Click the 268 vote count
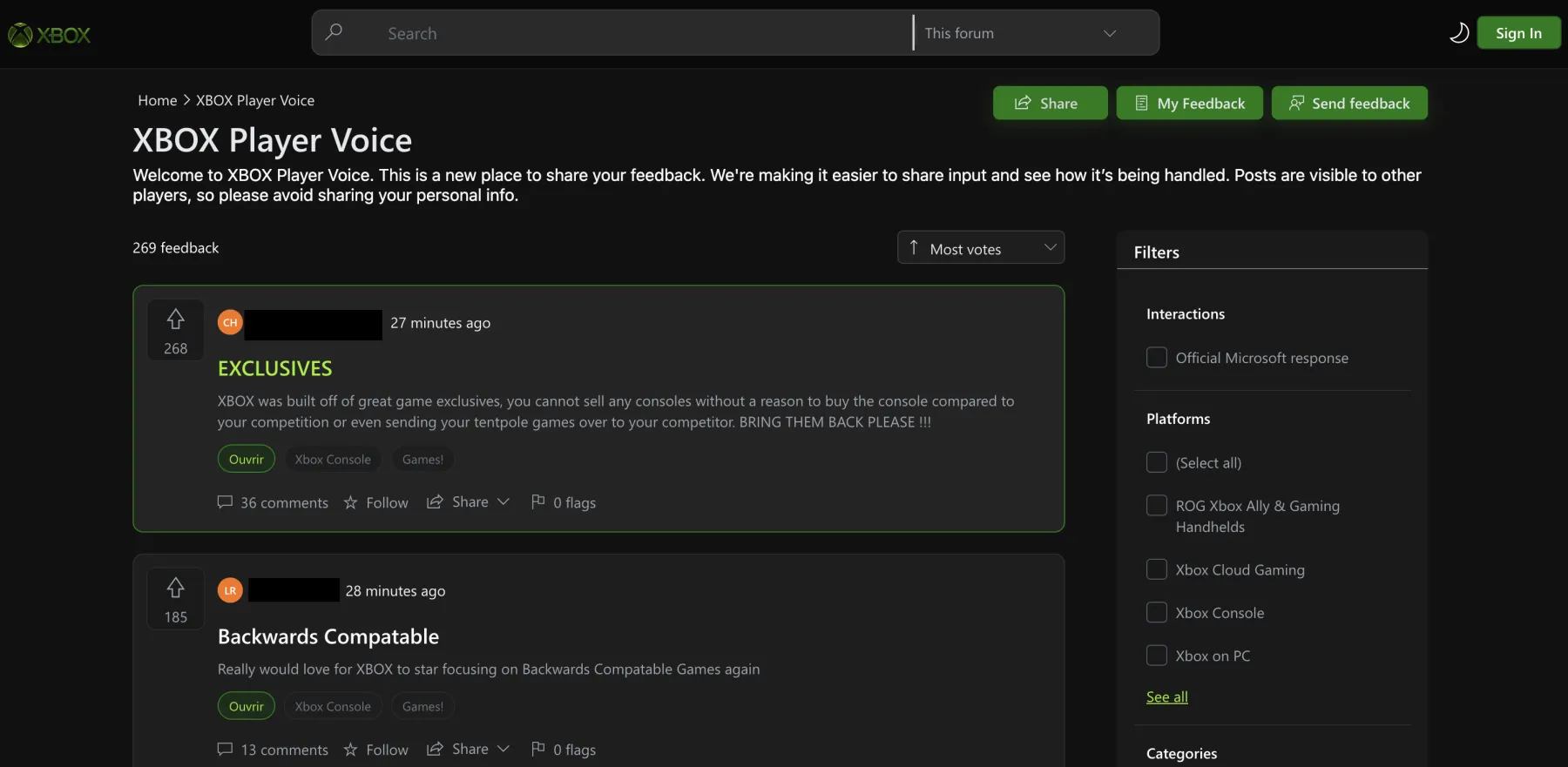 (176, 348)
